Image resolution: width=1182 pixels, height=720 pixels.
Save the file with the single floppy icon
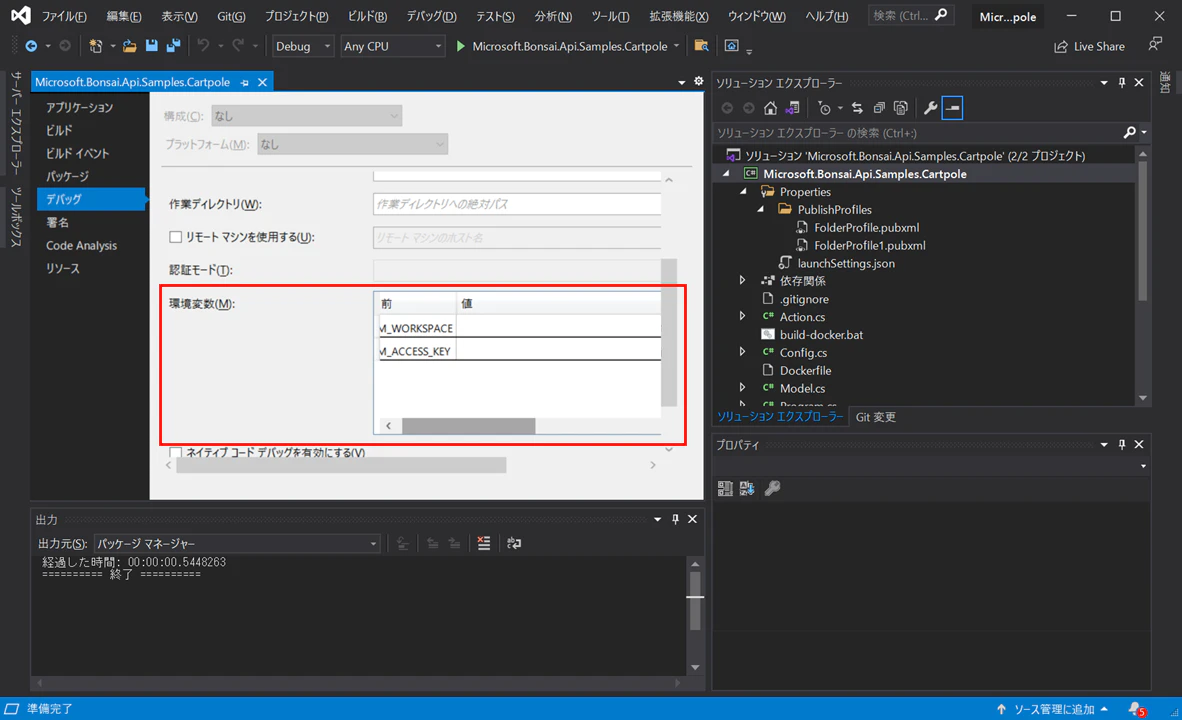(152, 46)
